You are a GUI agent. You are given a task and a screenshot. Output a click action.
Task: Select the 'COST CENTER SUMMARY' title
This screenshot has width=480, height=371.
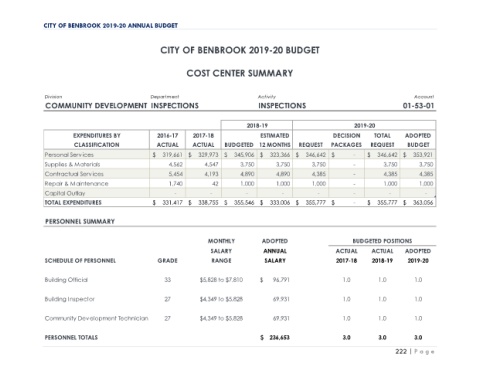click(x=240, y=73)
